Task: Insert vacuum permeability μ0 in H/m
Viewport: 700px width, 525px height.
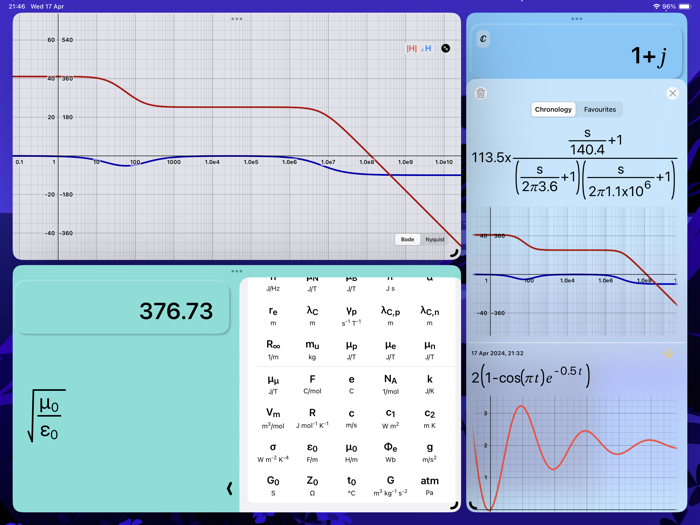Action: pyautogui.click(x=351, y=452)
